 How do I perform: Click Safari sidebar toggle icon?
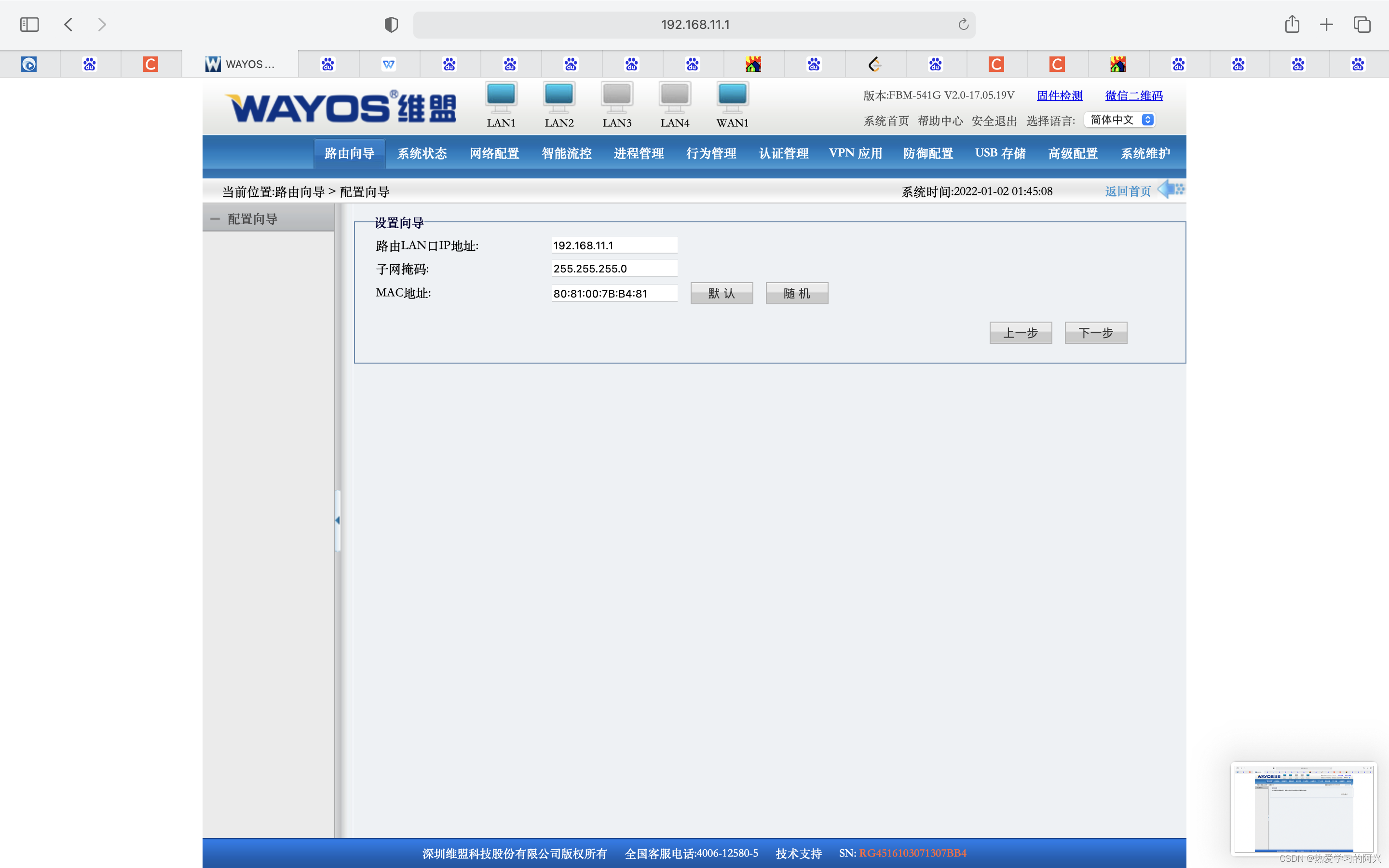click(x=29, y=25)
